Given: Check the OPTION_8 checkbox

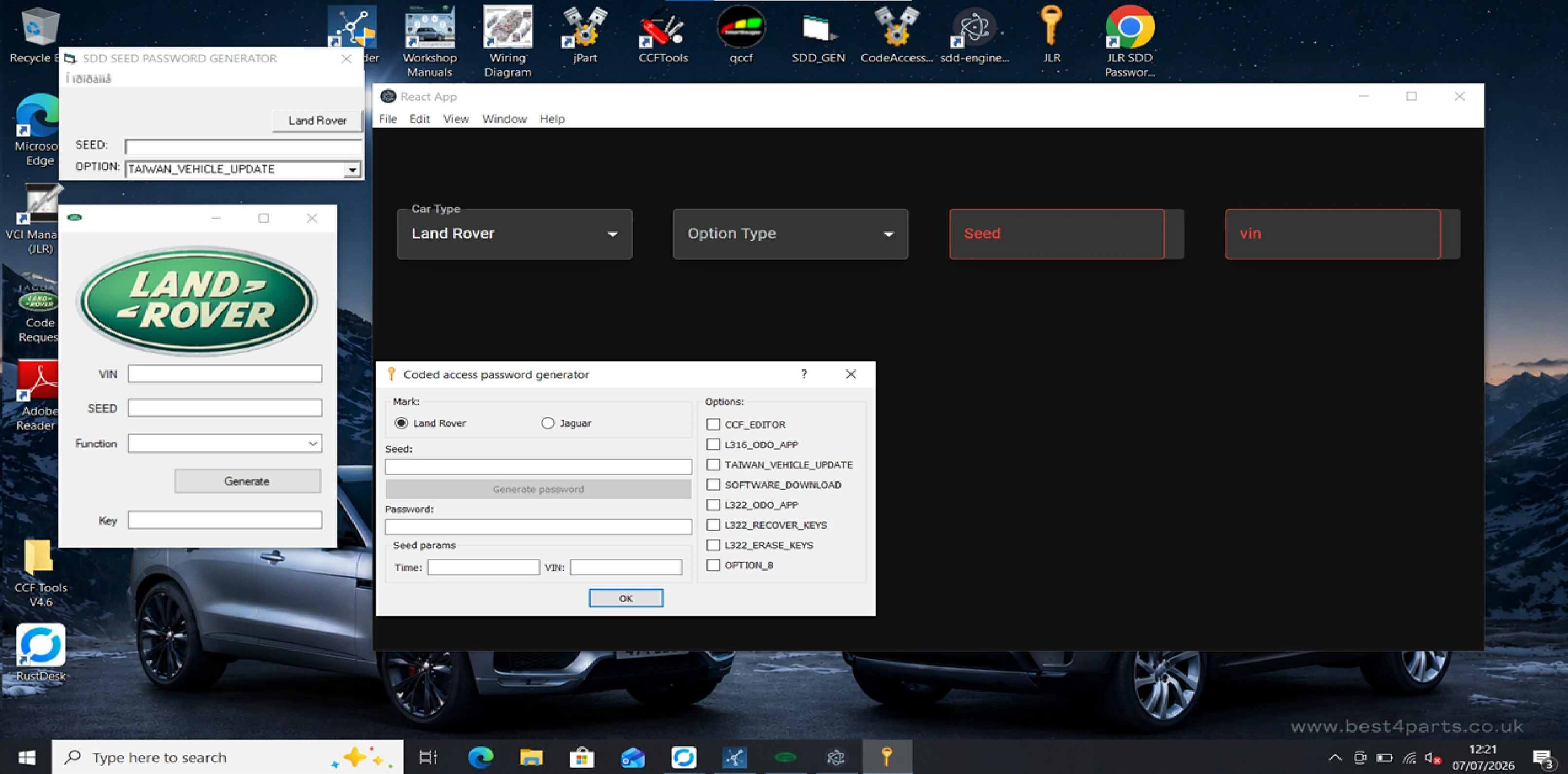Looking at the screenshot, I should tap(713, 565).
